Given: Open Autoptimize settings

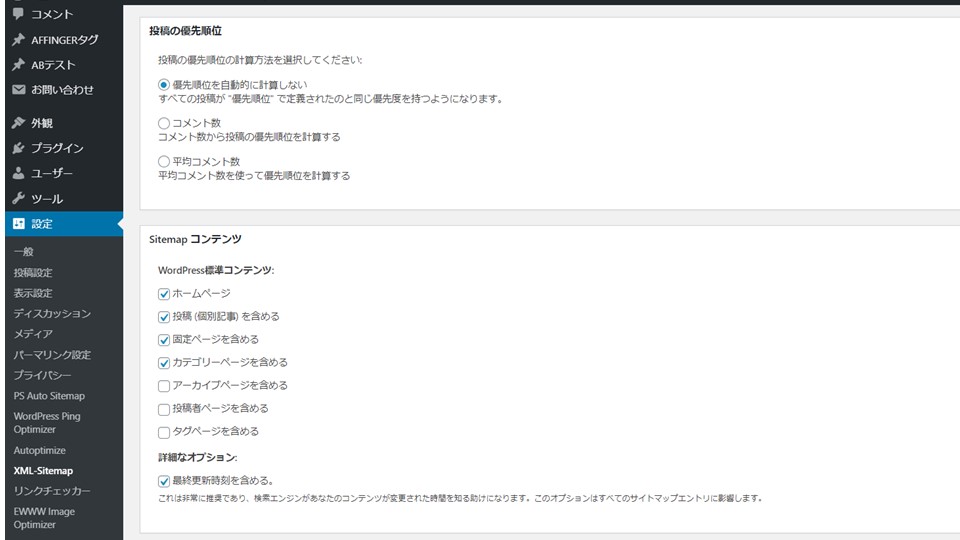Looking at the screenshot, I should click(x=39, y=450).
